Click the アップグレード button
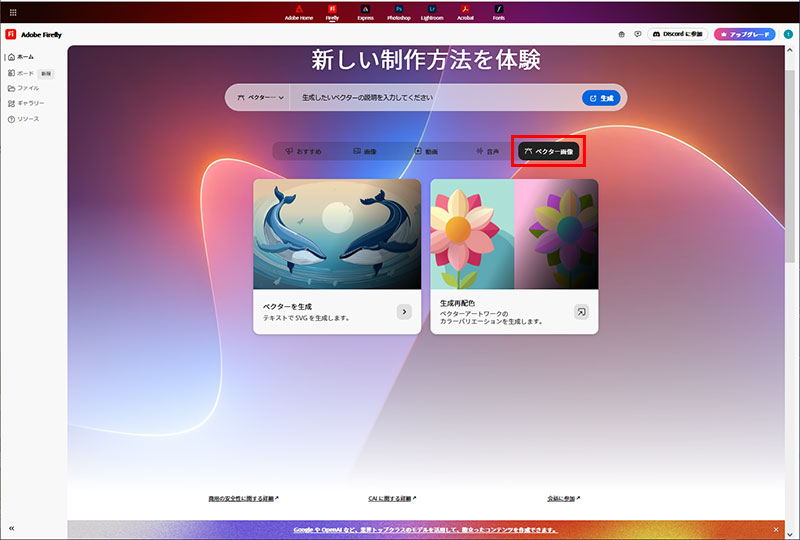This screenshot has height=540, width=800. [x=744, y=34]
